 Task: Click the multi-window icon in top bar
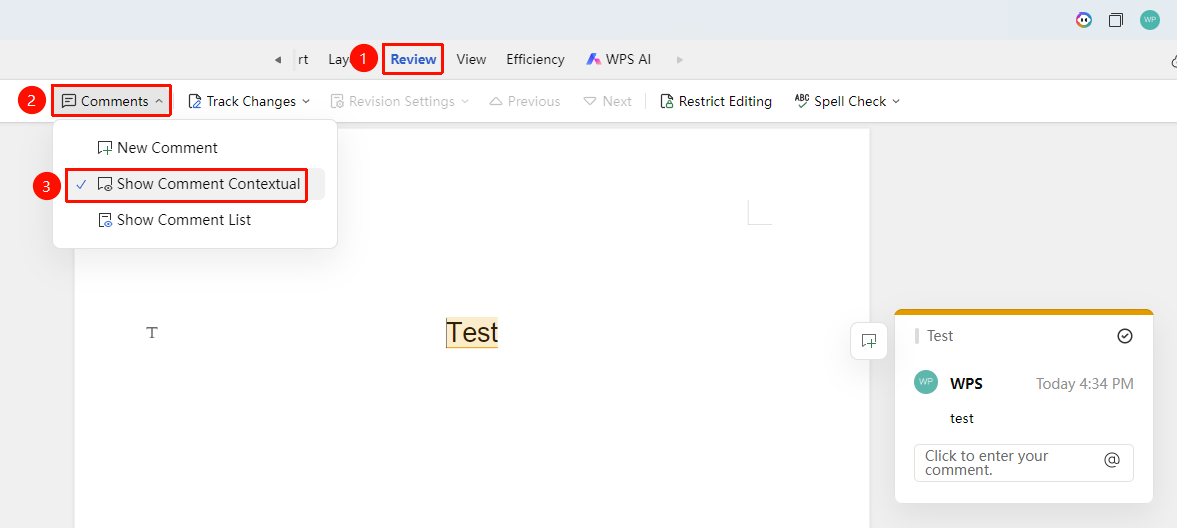pyautogui.click(x=1116, y=20)
